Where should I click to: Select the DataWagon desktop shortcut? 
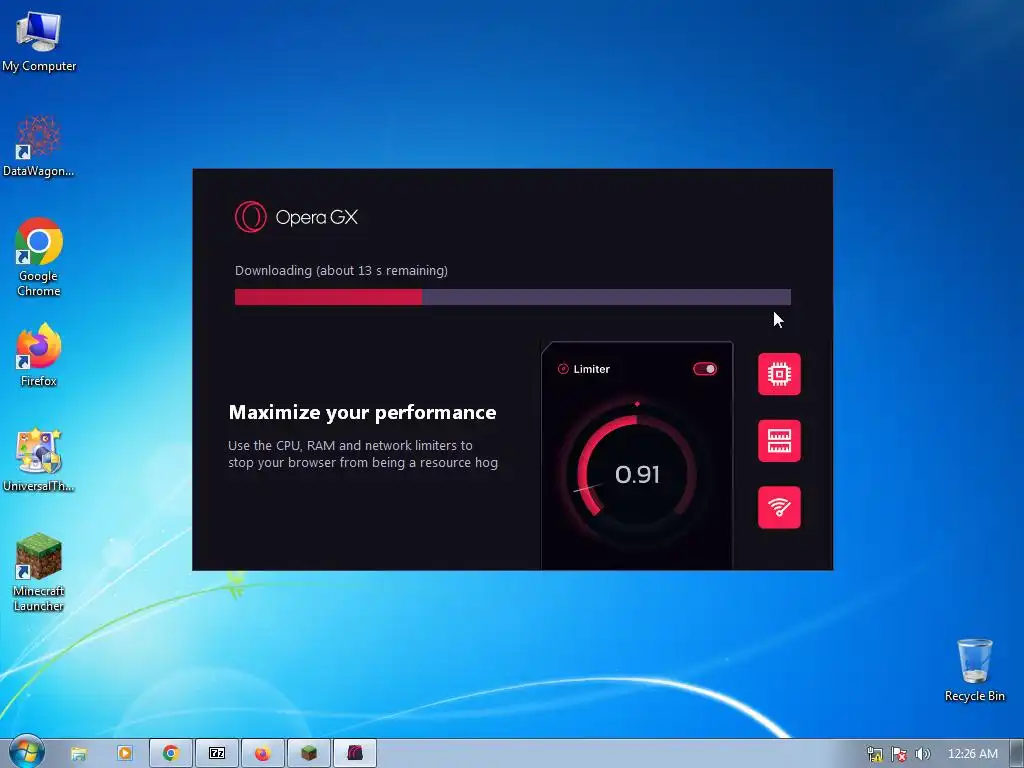(x=39, y=146)
